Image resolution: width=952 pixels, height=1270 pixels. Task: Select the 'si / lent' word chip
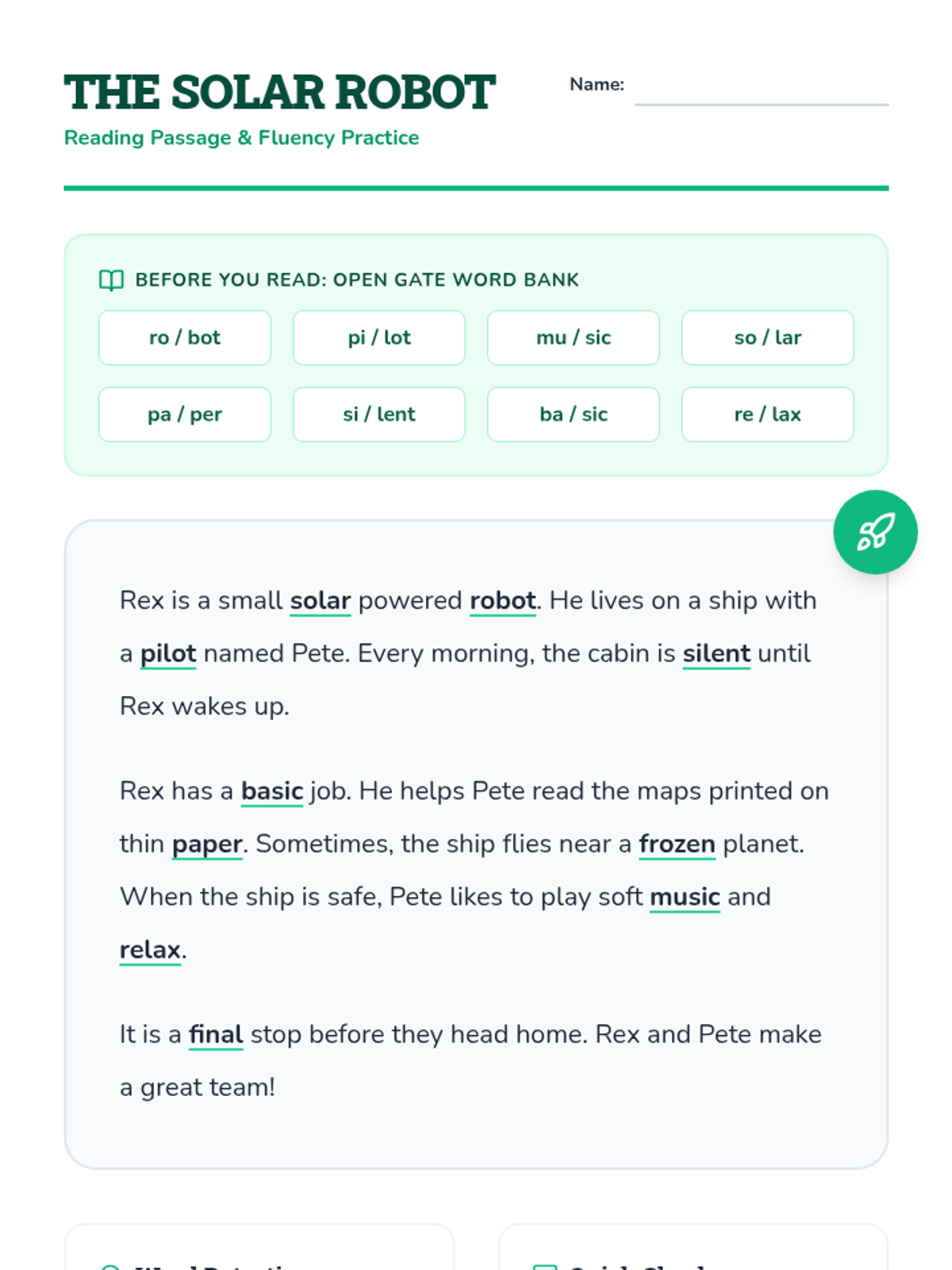tap(379, 414)
